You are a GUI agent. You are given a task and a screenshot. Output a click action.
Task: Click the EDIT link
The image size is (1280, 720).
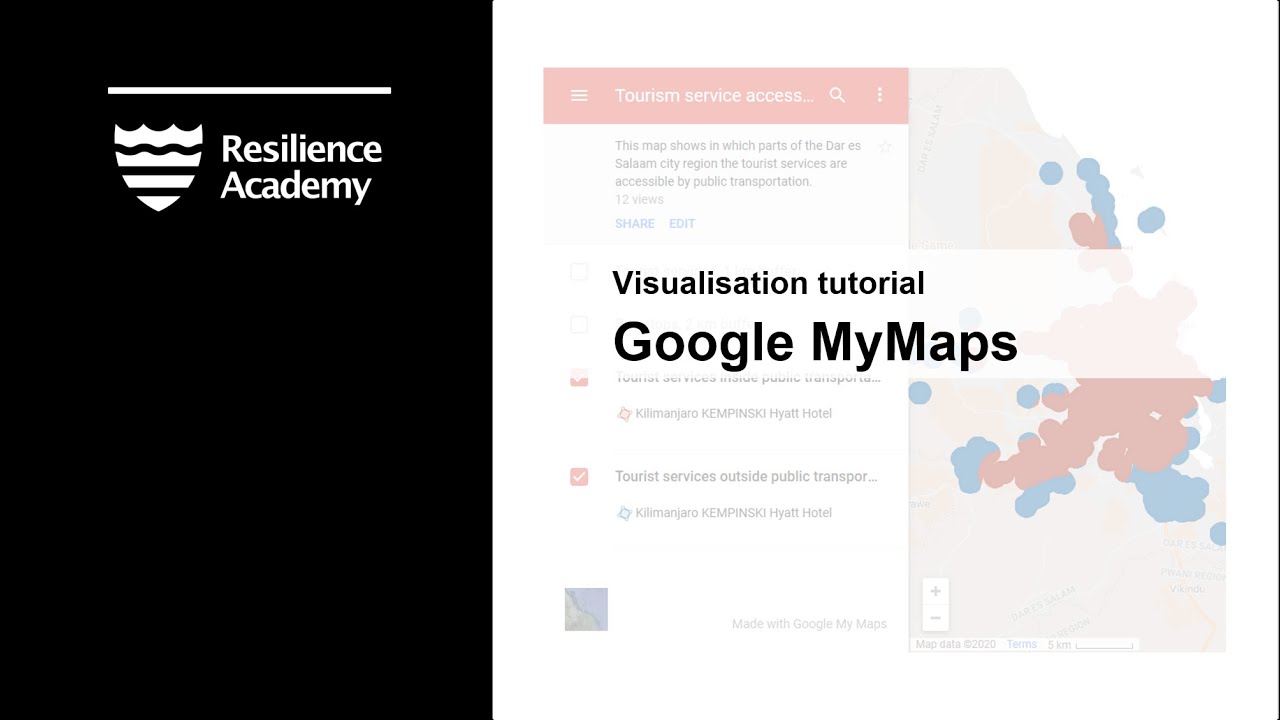[682, 224]
